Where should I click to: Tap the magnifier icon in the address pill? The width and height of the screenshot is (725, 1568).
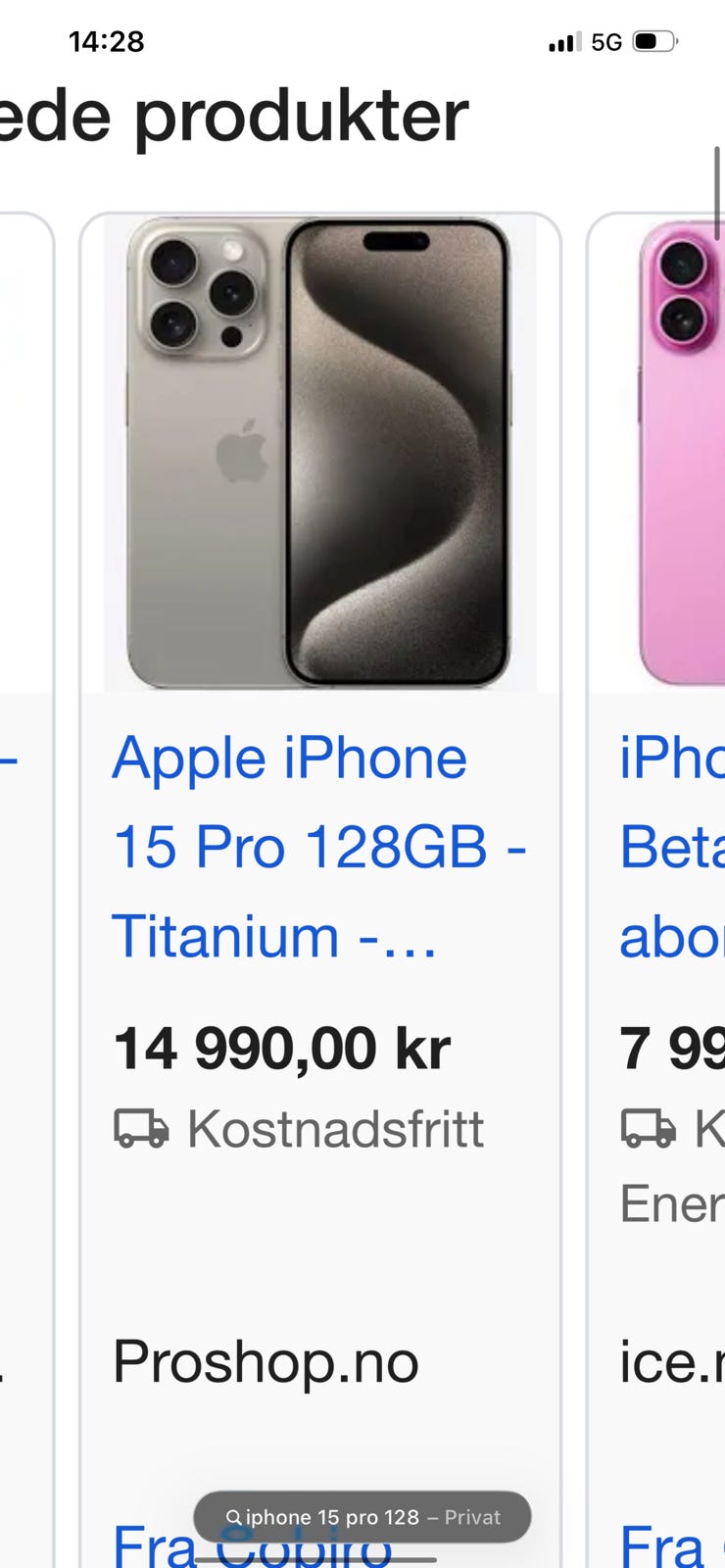tap(233, 1517)
